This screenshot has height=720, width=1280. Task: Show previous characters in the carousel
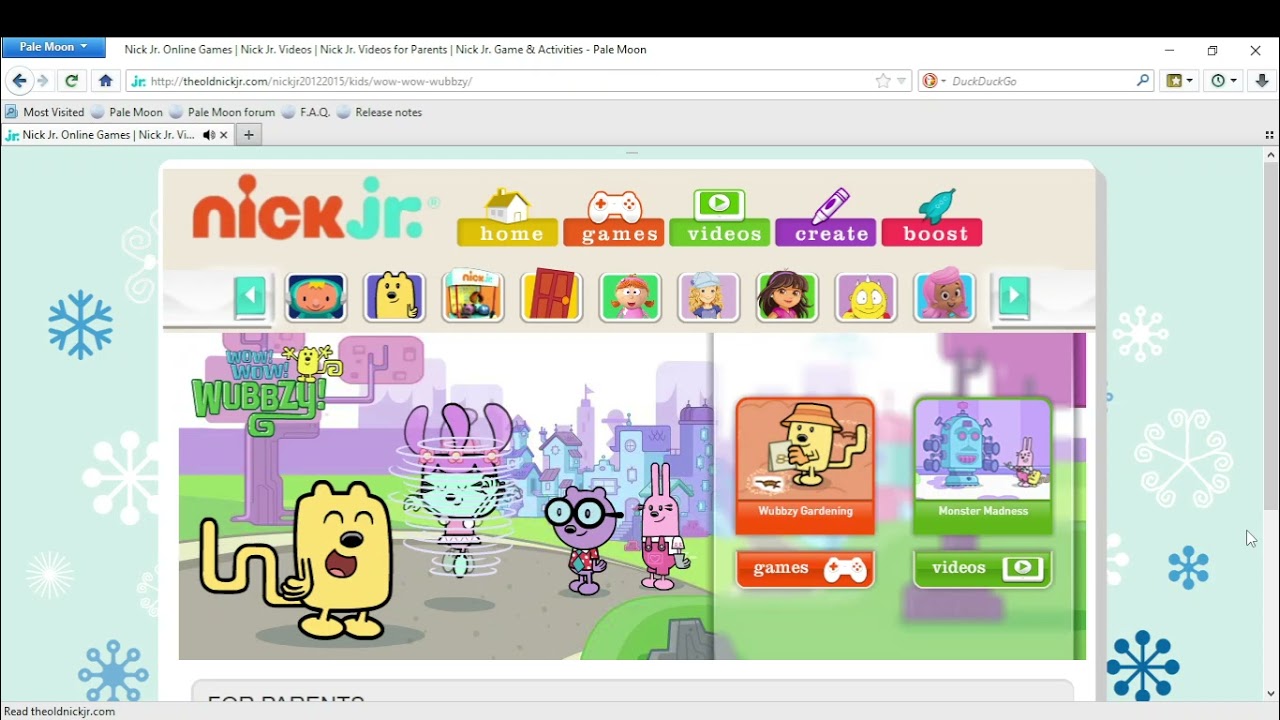tap(250, 296)
